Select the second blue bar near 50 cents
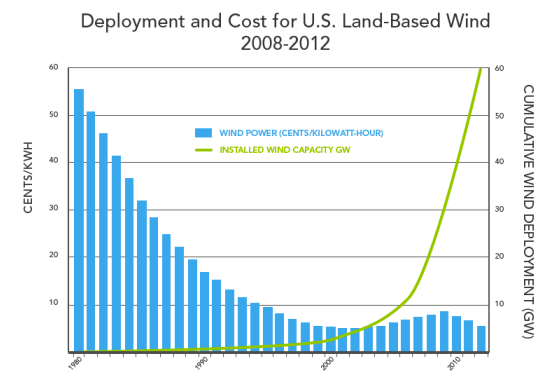This screenshot has height=382, width=552. pos(91,231)
